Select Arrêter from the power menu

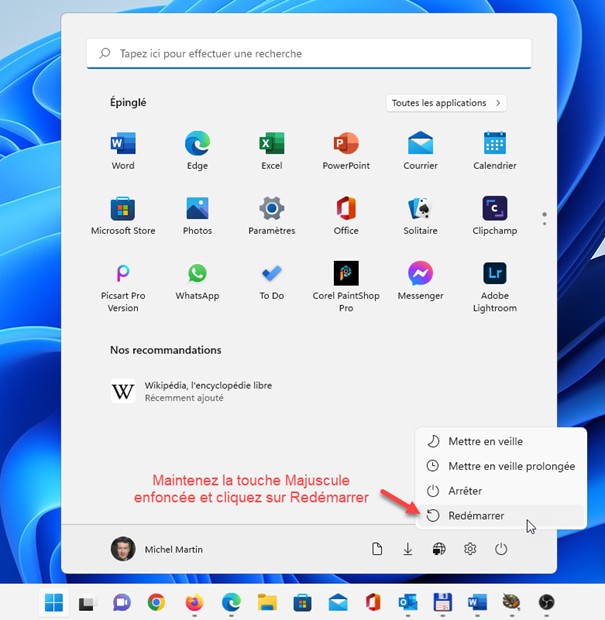pyautogui.click(x=465, y=491)
